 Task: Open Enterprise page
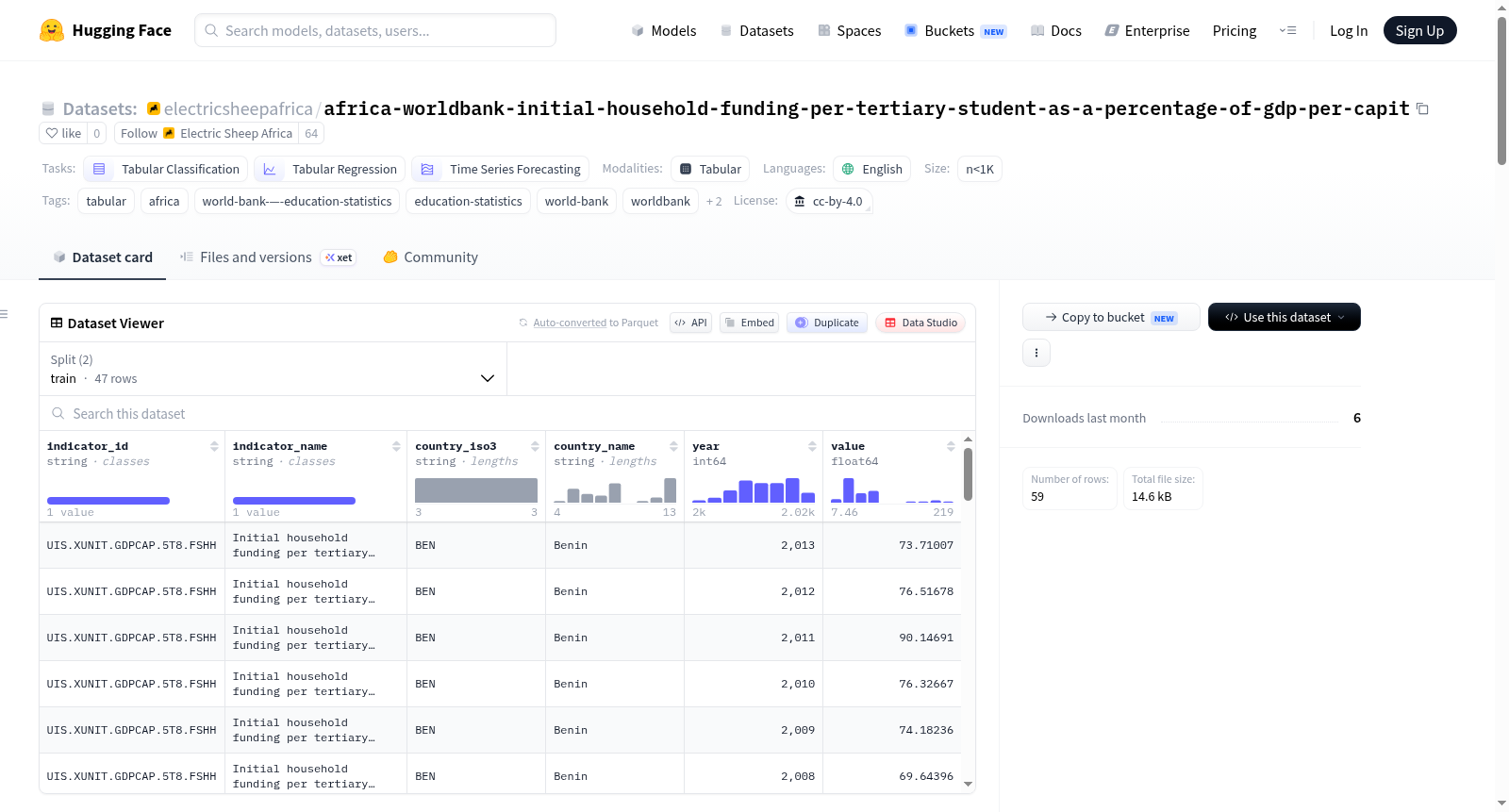(x=1148, y=31)
